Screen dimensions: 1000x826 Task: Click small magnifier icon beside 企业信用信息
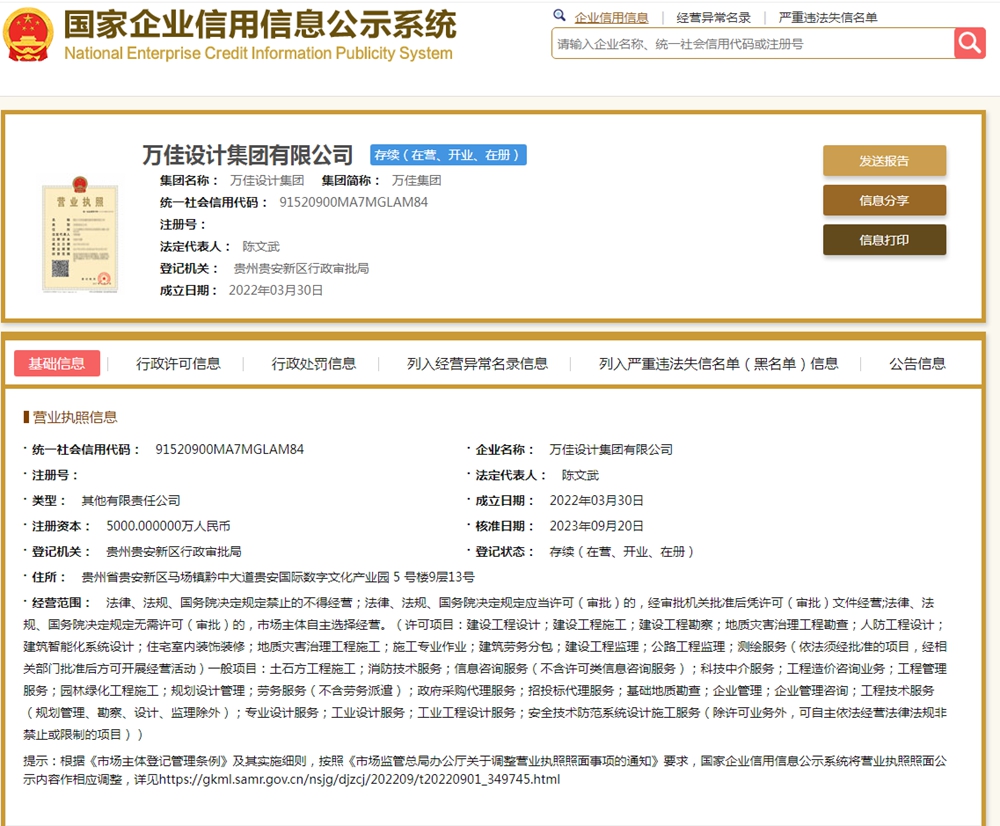[559, 15]
